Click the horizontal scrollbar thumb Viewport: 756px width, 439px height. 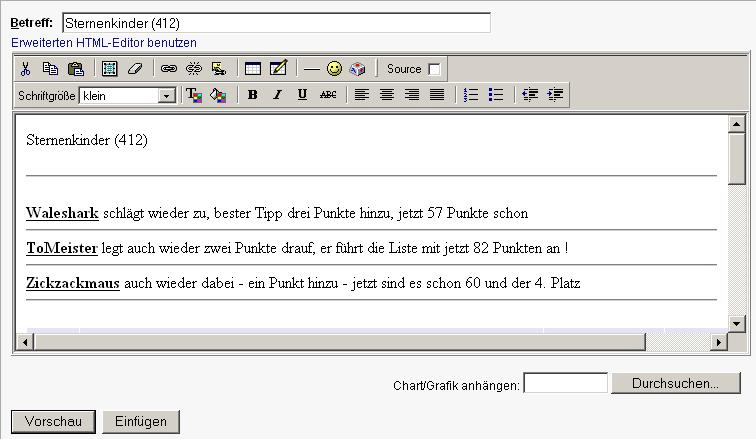coord(339,342)
